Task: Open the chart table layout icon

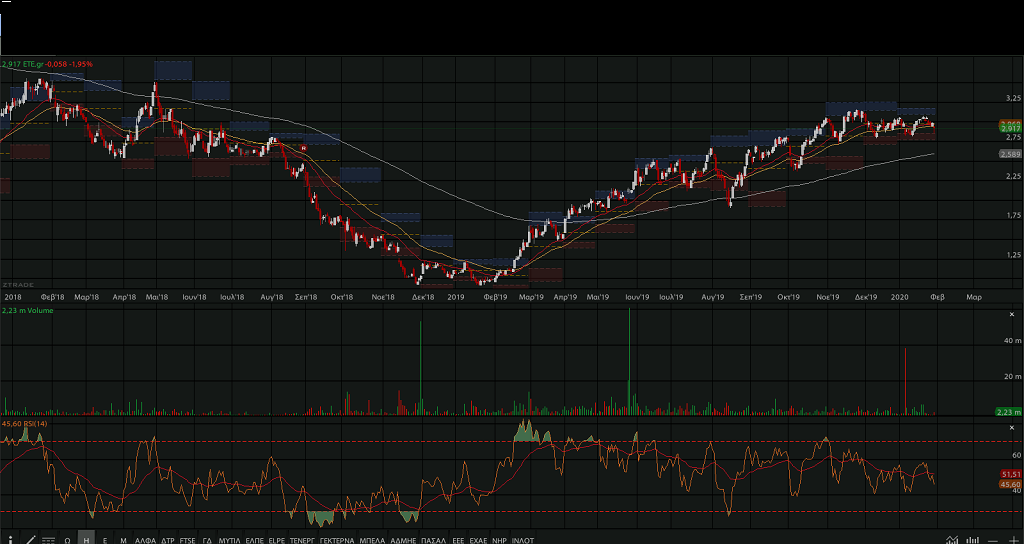Action: pos(48,539)
